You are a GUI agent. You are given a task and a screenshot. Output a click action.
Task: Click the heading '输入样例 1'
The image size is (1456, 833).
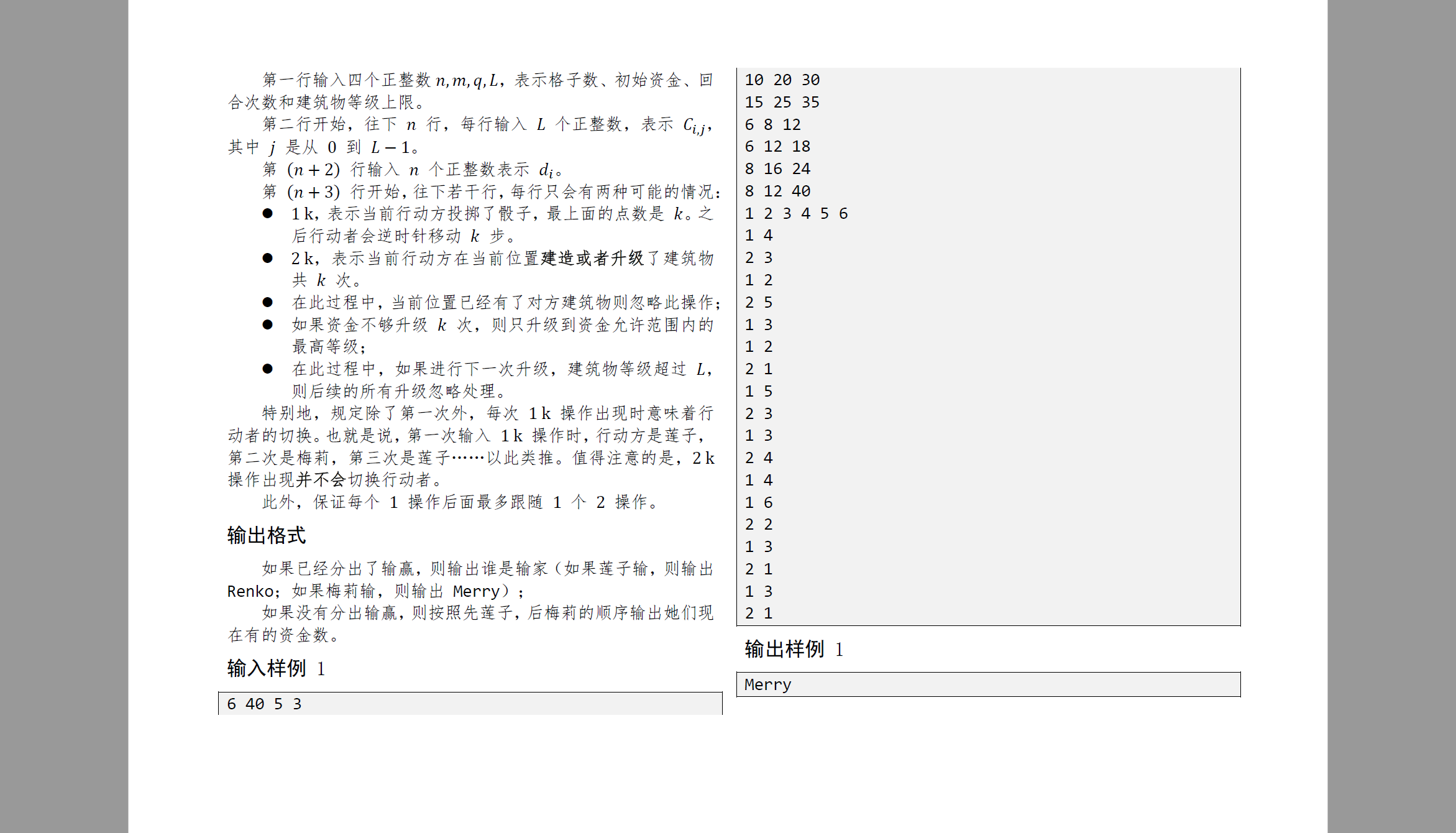276,668
